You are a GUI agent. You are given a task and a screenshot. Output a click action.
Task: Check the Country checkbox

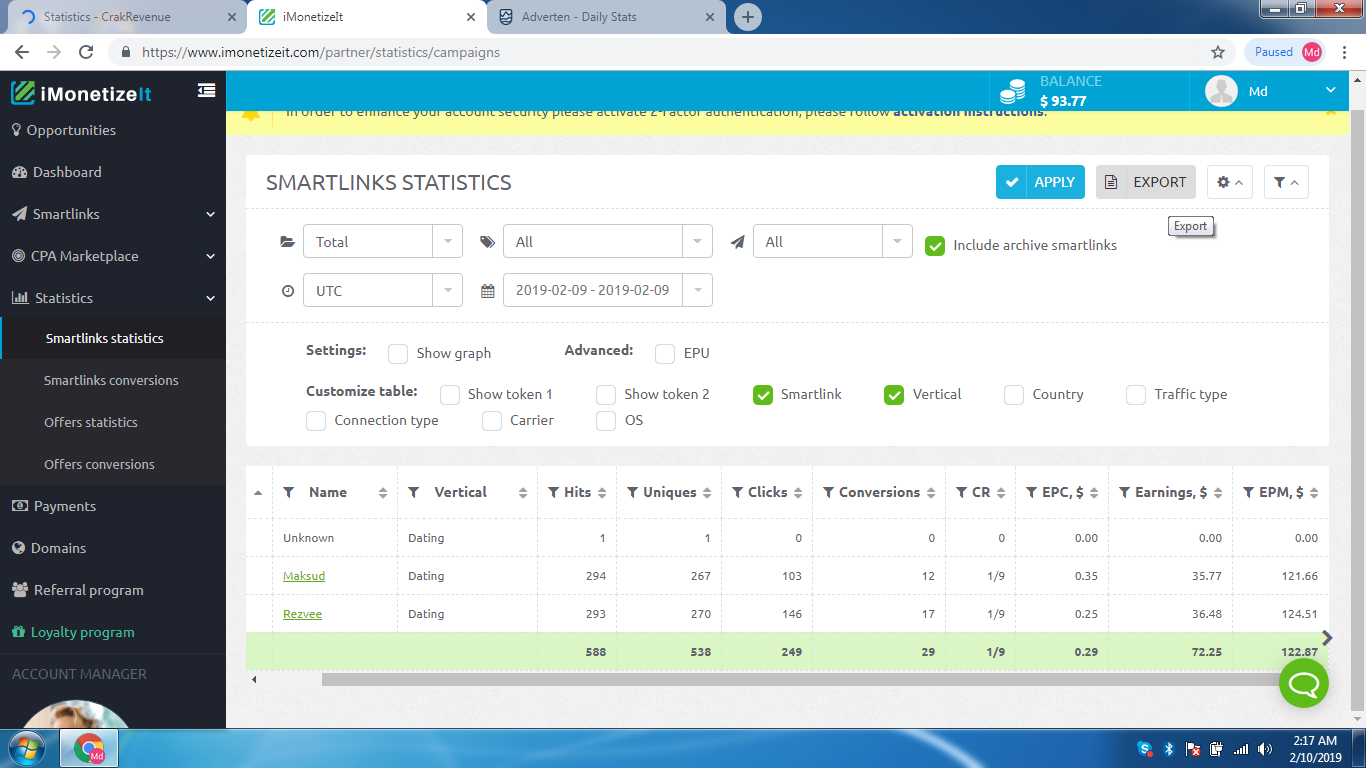click(1014, 394)
